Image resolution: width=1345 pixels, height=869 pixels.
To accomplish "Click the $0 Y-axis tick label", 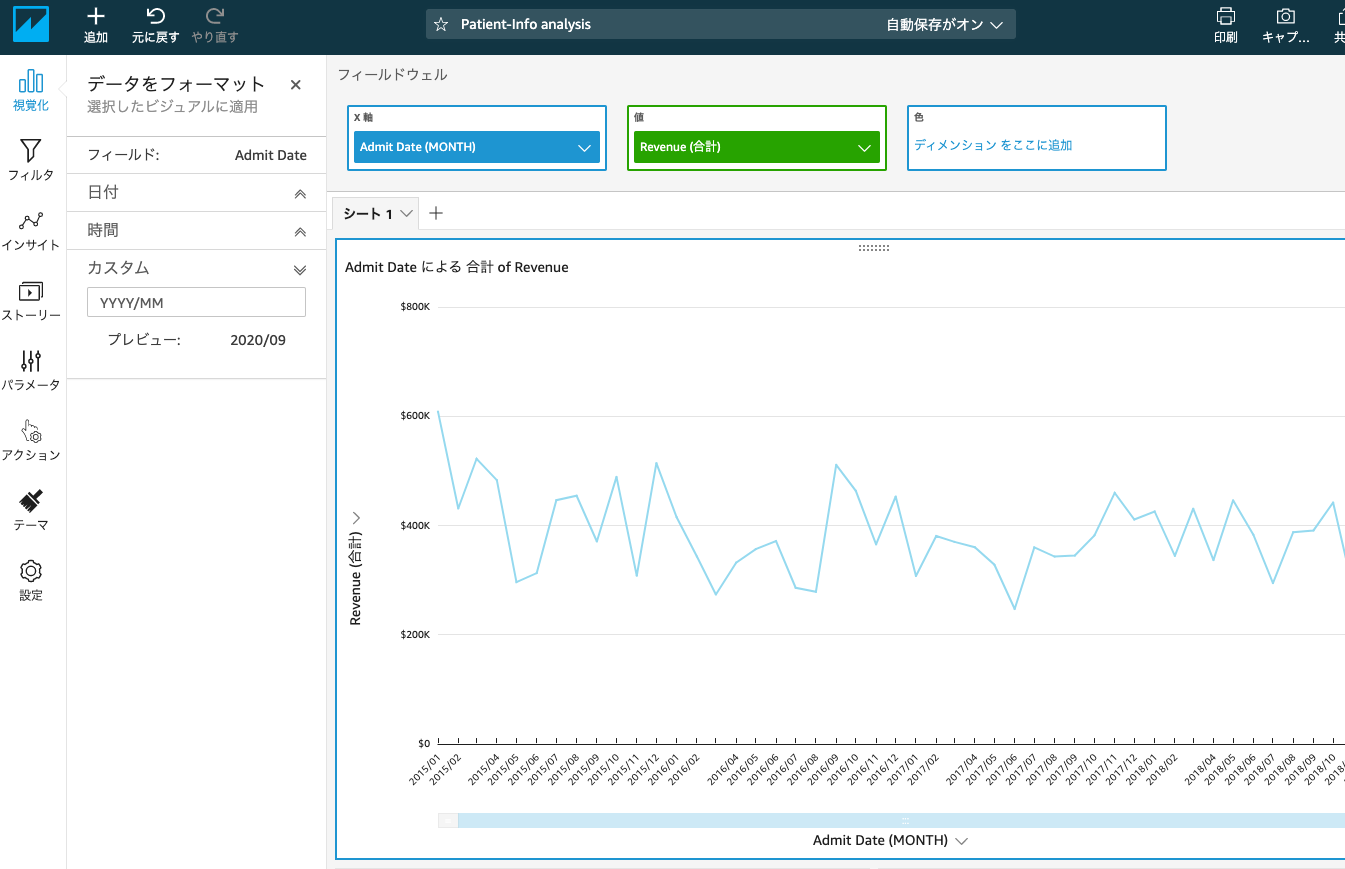I will [424, 744].
